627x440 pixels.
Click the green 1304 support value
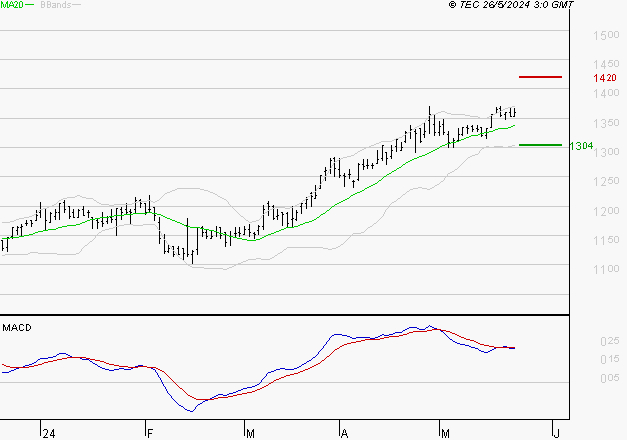coord(581,146)
